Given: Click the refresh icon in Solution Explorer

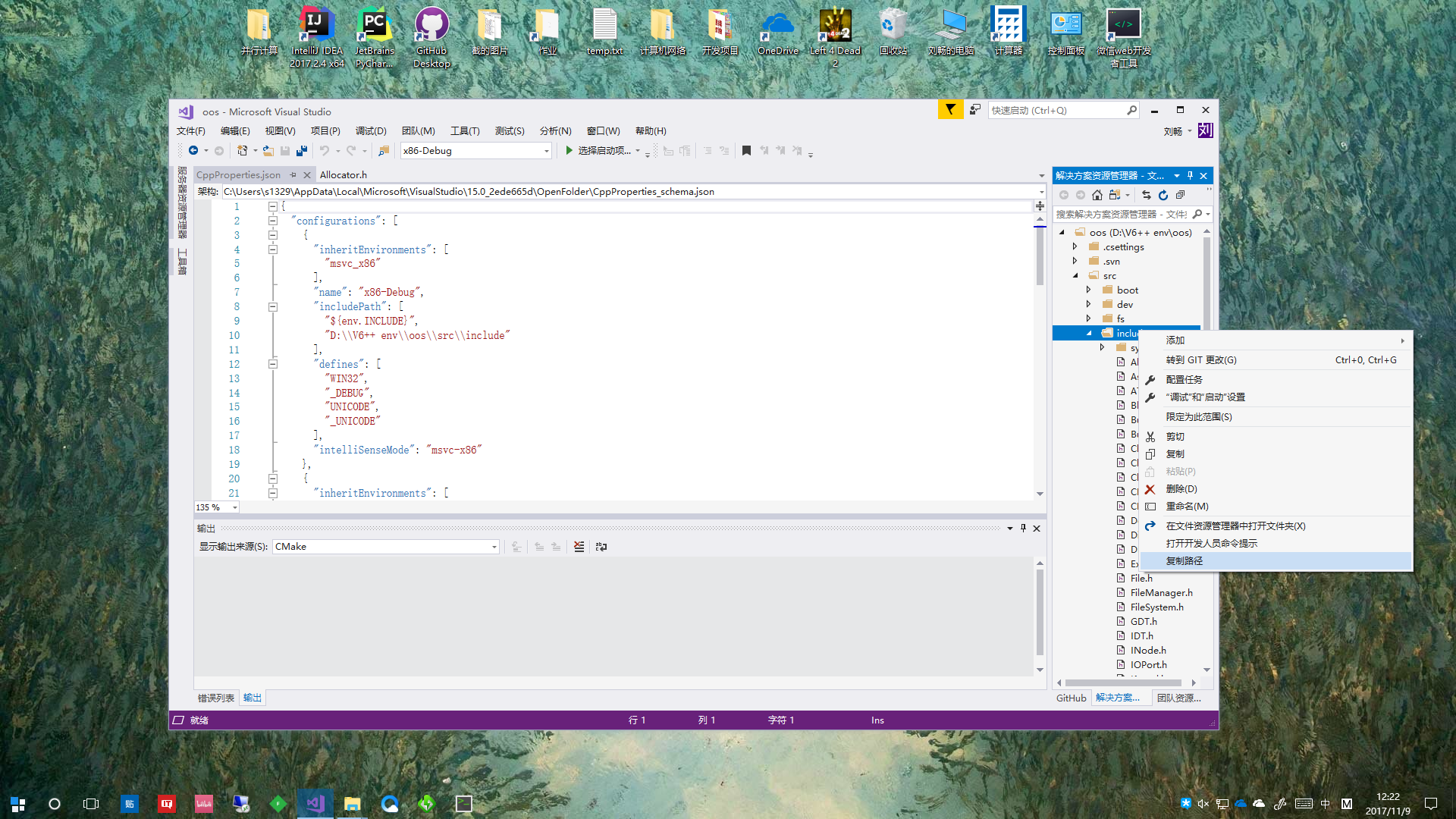Looking at the screenshot, I should coord(1163,195).
